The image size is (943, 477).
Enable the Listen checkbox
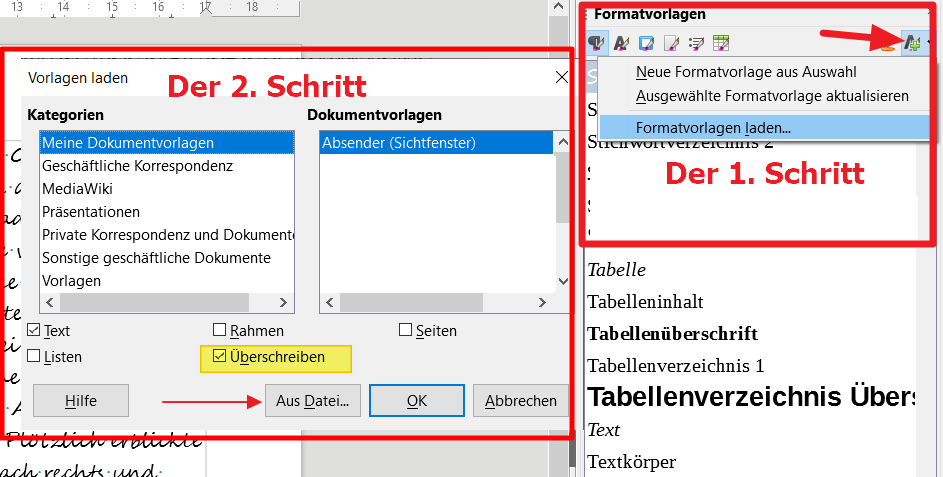[x=34, y=356]
